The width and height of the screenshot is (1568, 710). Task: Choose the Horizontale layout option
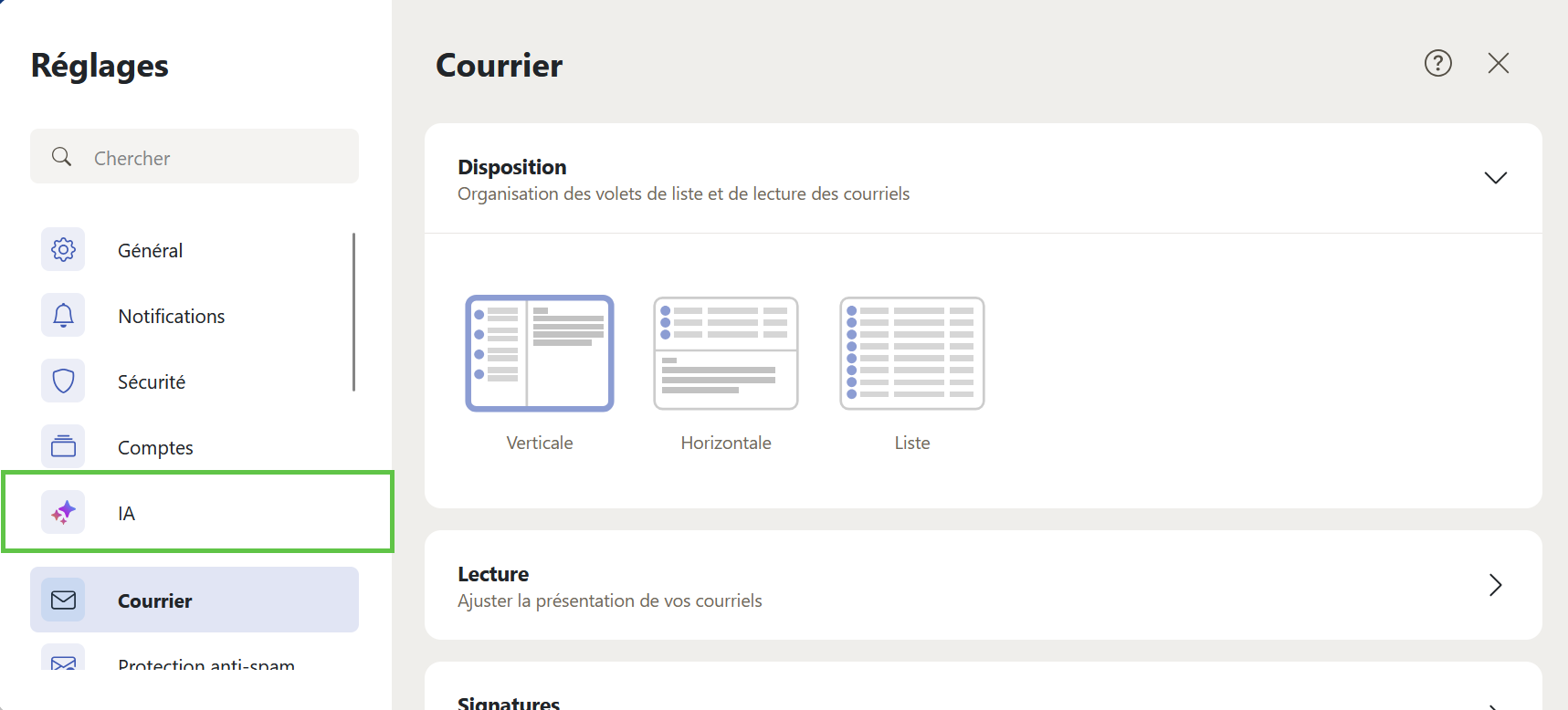pyautogui.click(x=726, y=353)
